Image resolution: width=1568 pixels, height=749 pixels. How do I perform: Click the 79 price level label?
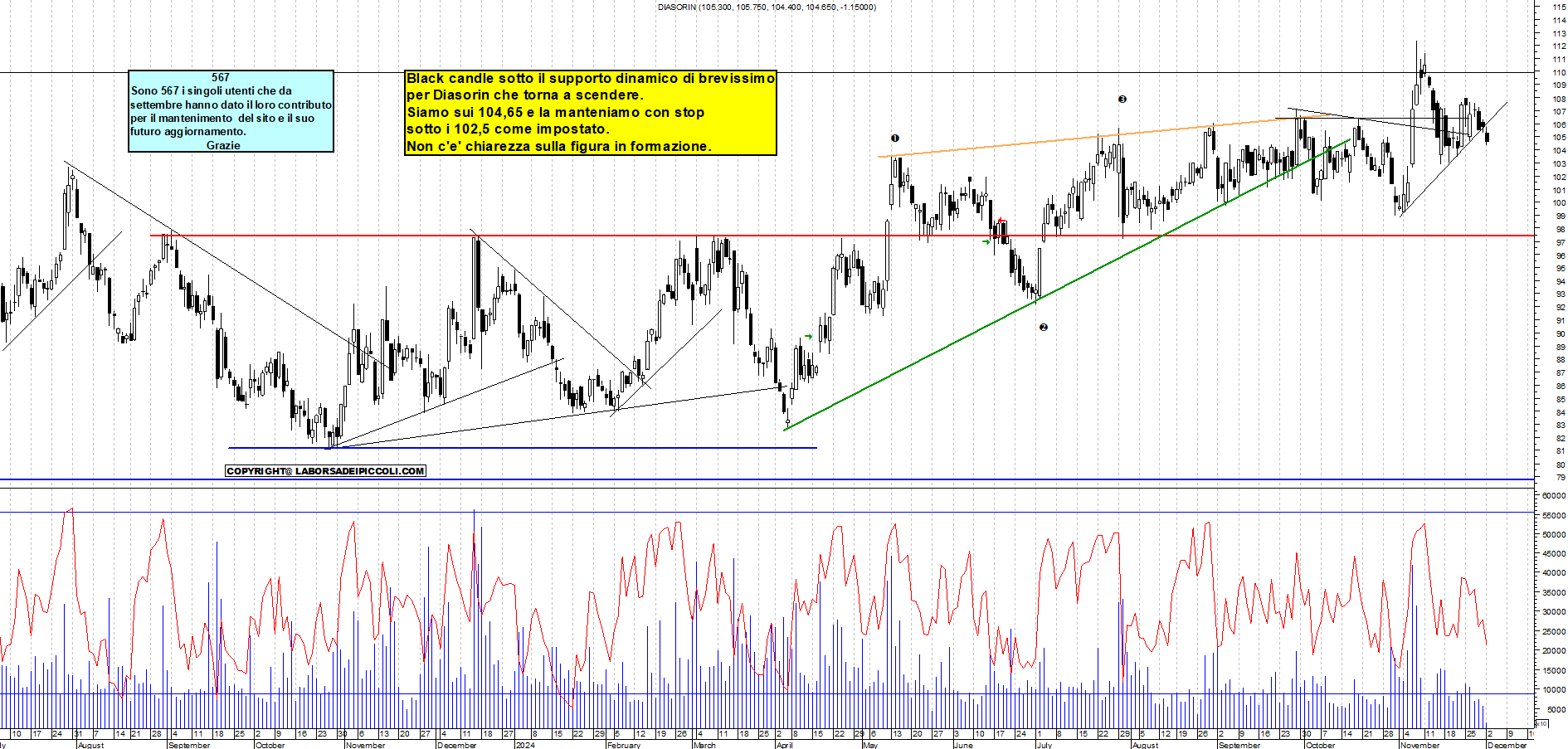click(x=1561, y=478)
